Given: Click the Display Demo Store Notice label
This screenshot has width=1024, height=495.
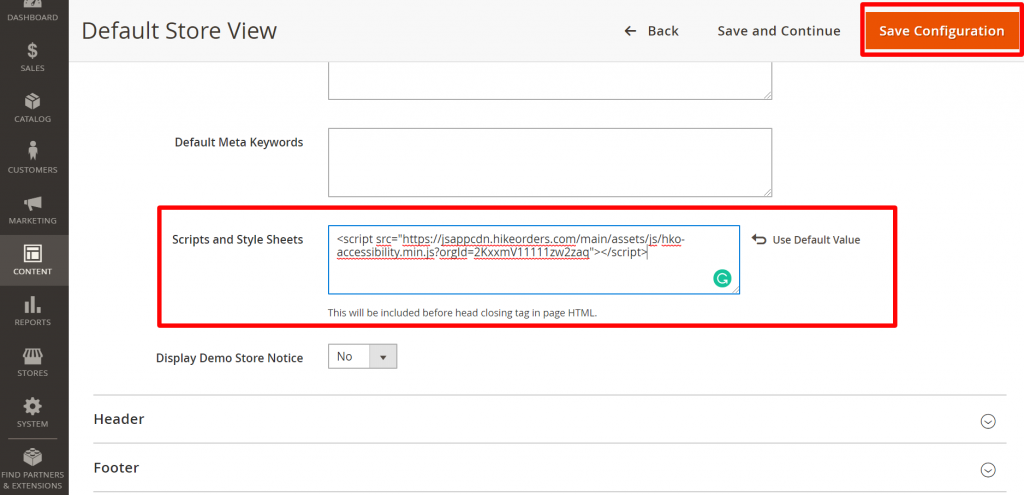Looking at the screenshot, I should tap(229, 358).
